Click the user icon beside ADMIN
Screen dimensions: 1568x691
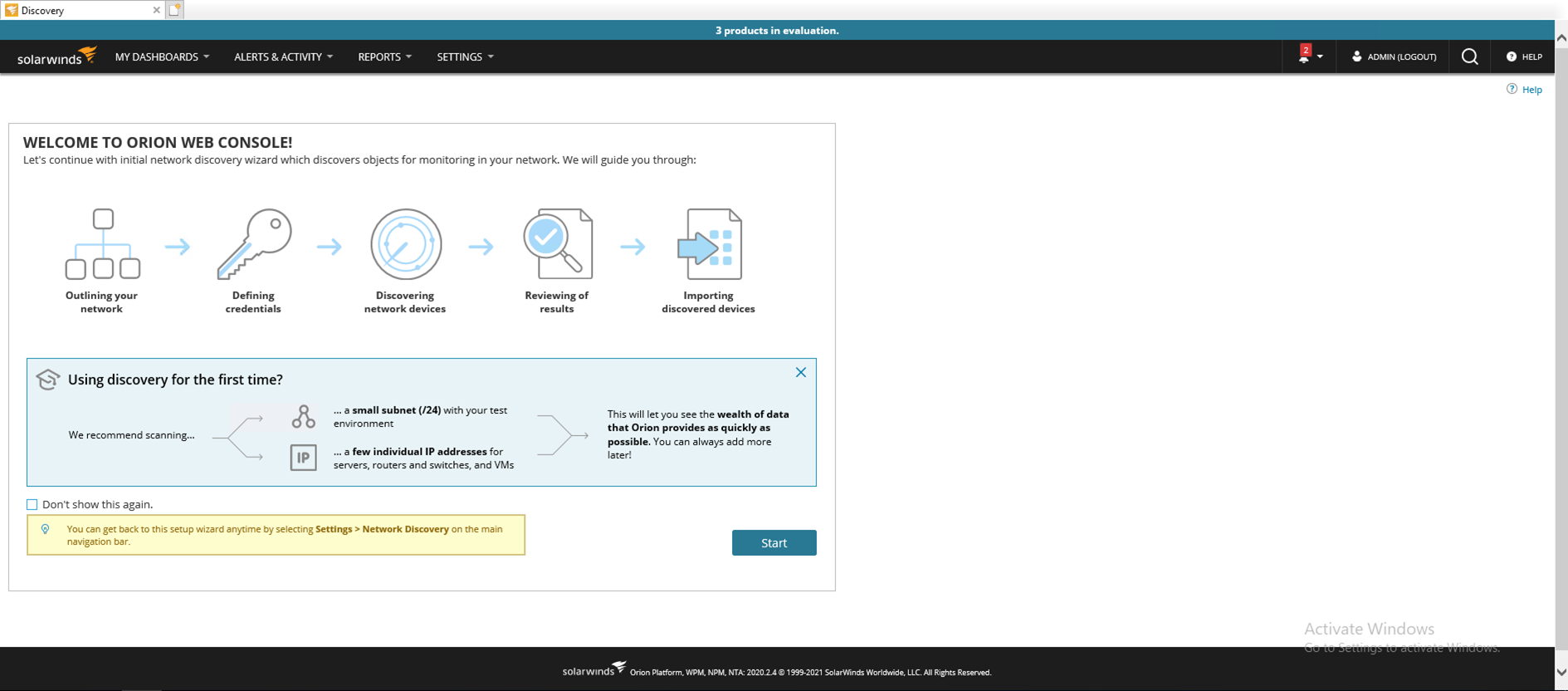1356,56
